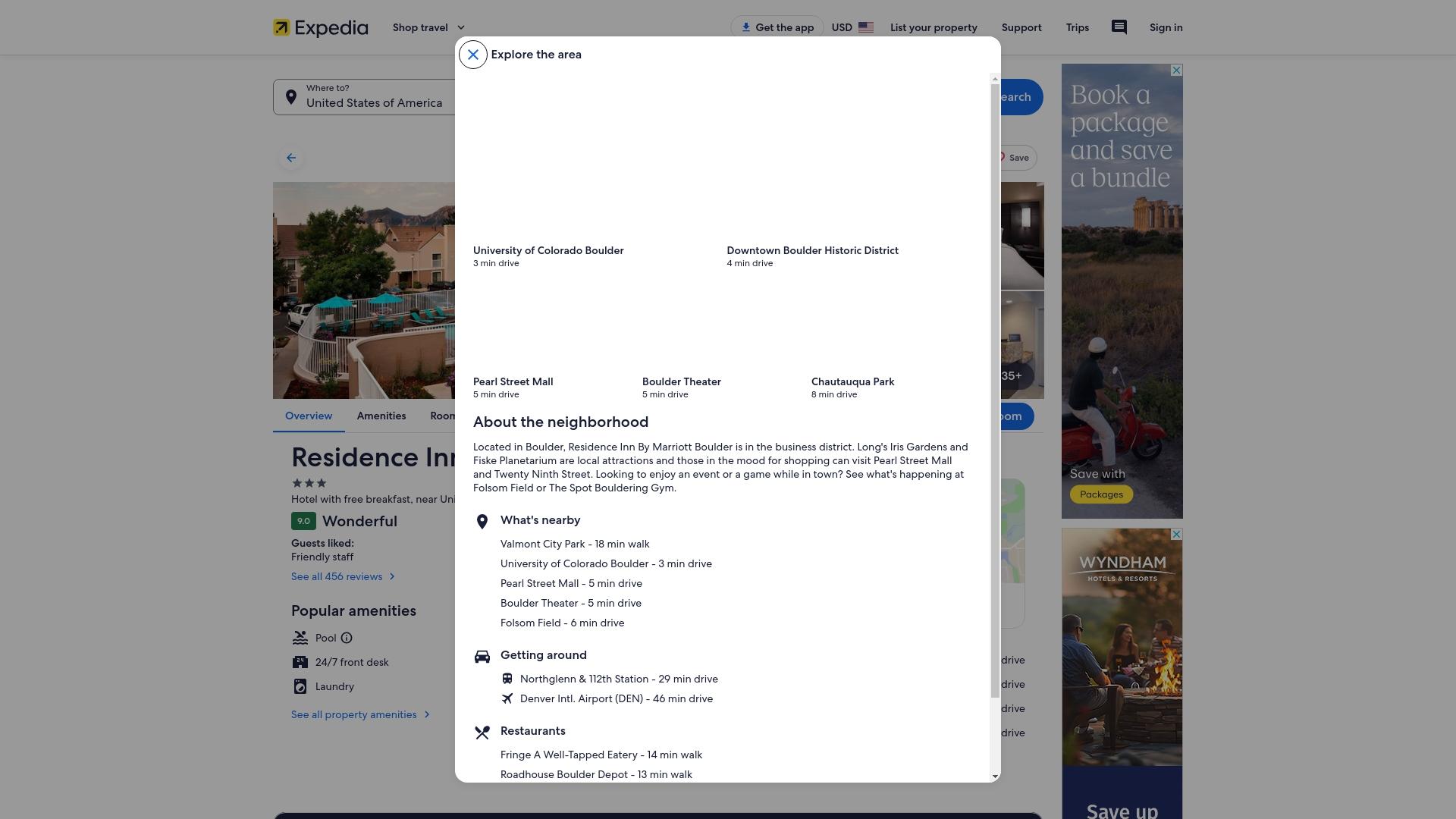
Task: Select Pearl Street Mall card
Action: pos(553,340)
